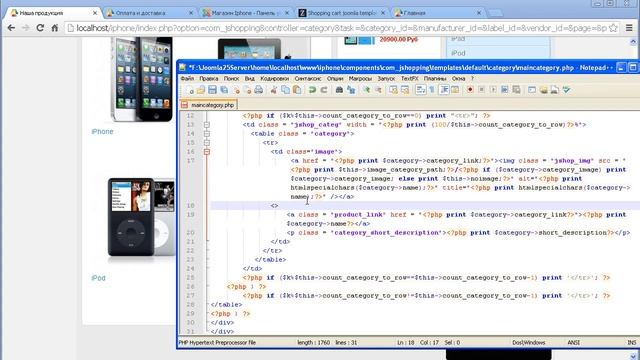Save the recorded macro icon

point(516,90)
